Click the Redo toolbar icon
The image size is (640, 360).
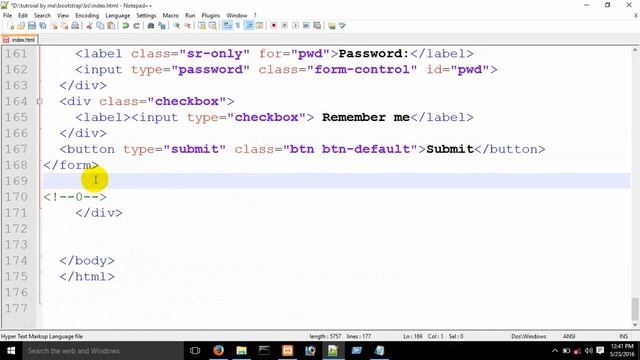(x=137, y=26)
